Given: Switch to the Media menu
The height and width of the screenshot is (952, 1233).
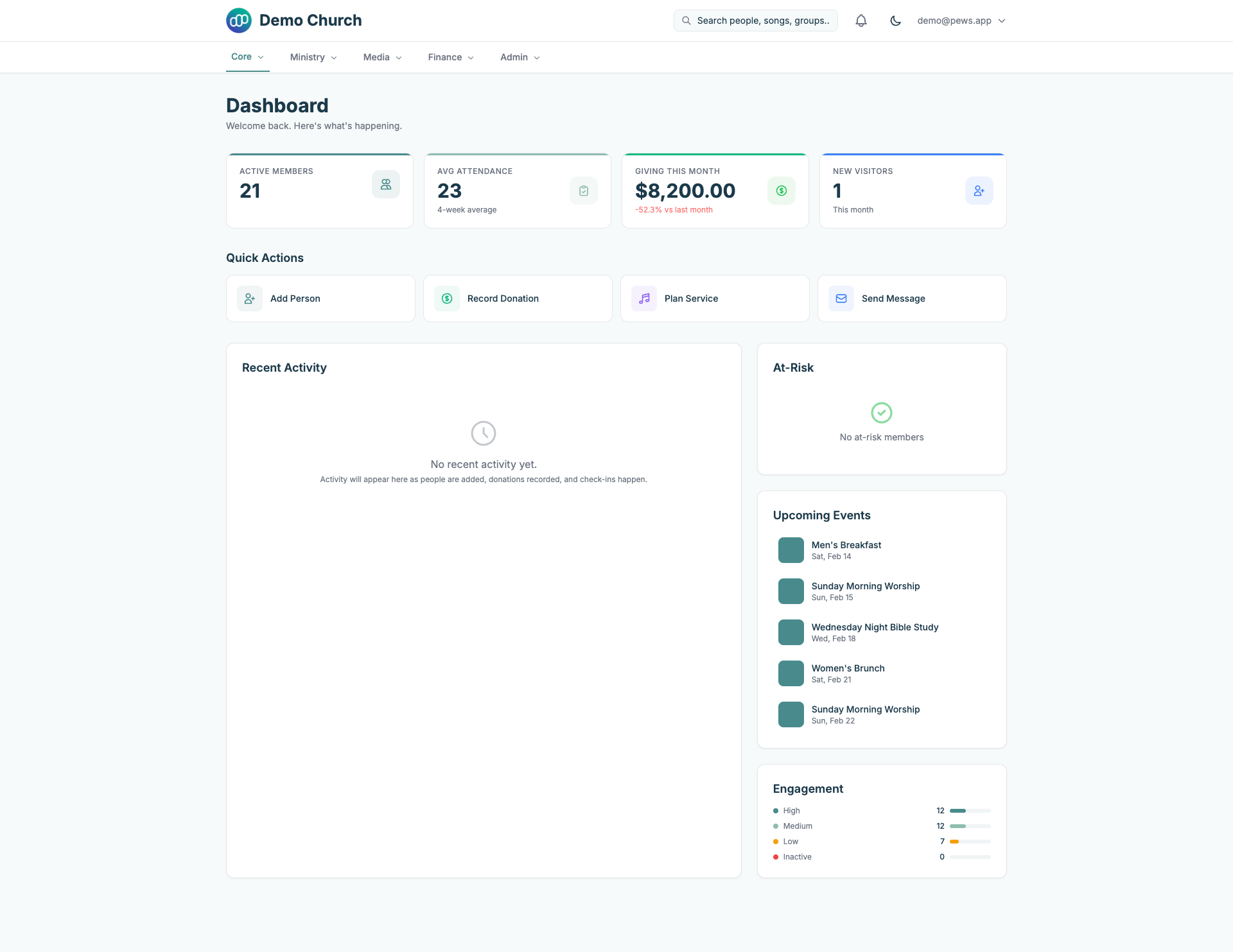Looking at the screenshot, I should click(381, 57).
